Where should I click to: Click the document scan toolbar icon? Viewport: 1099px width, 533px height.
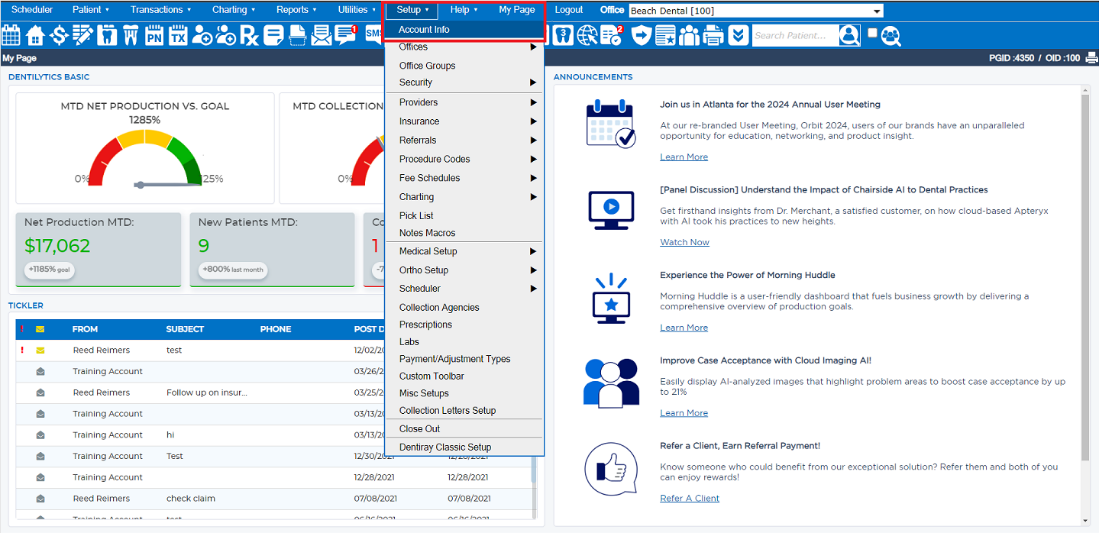pyautogui.click(x=298, y=34)
